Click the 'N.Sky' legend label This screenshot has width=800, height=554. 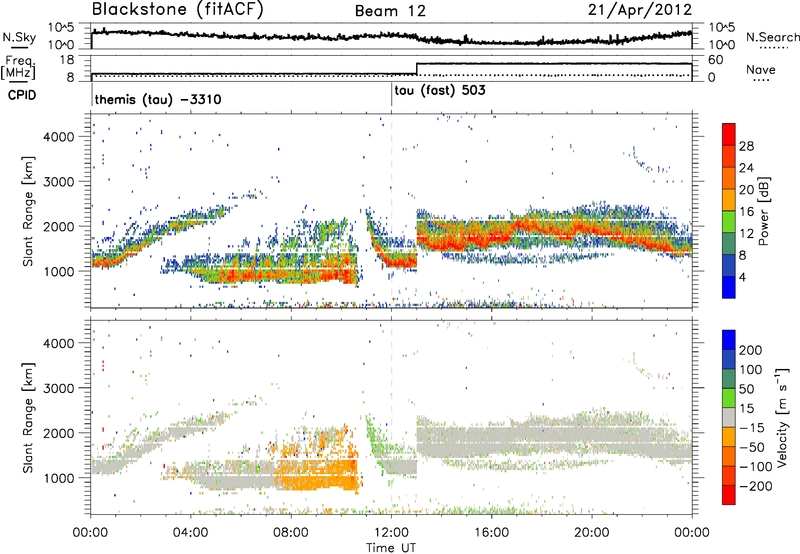[19, 37]
